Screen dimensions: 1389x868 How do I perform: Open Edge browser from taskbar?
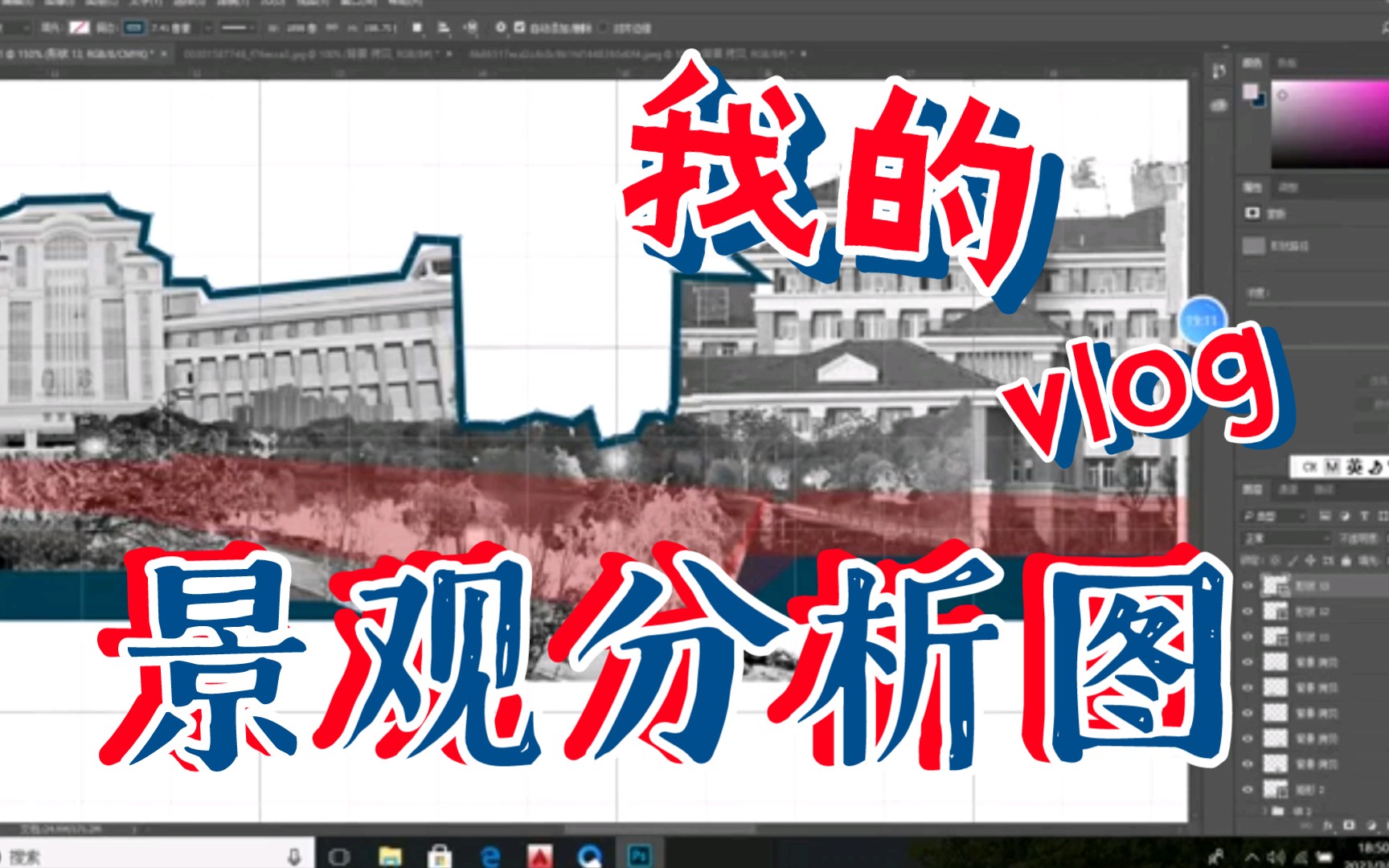pos(490,857)
